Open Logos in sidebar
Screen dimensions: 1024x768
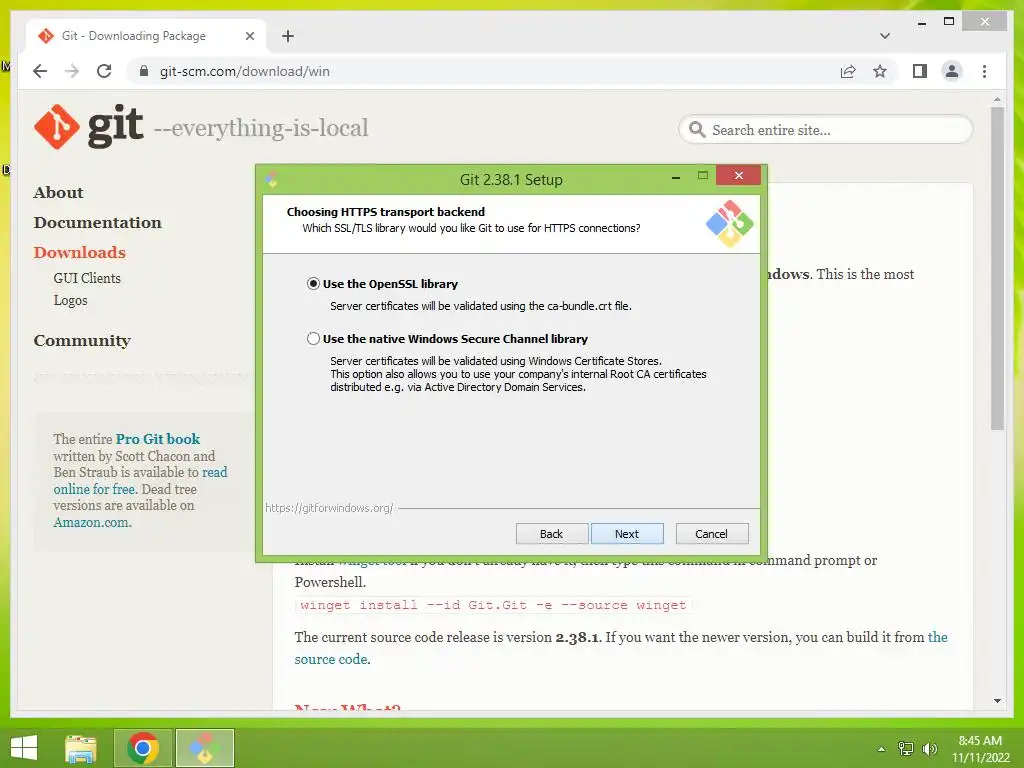coord(71,300)
